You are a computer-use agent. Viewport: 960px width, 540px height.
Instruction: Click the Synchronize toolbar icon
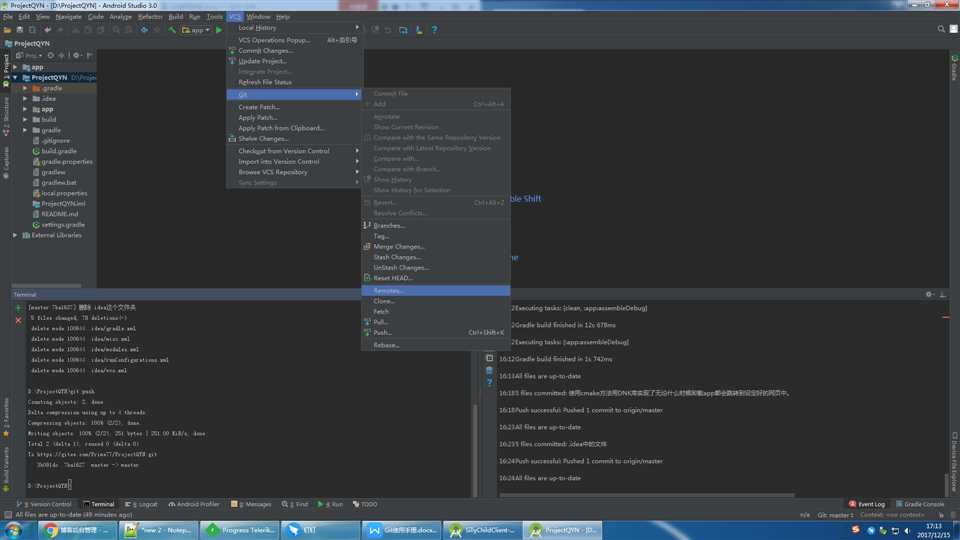point(32,30)
